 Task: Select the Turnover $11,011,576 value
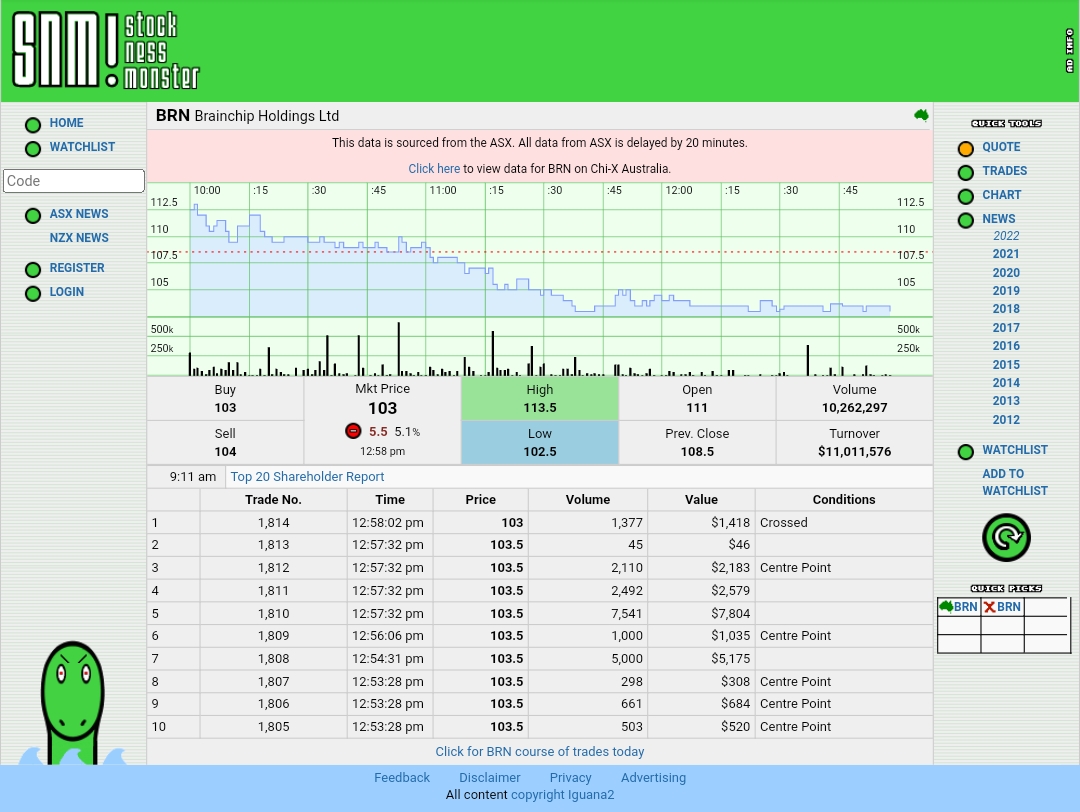[854, 452]
